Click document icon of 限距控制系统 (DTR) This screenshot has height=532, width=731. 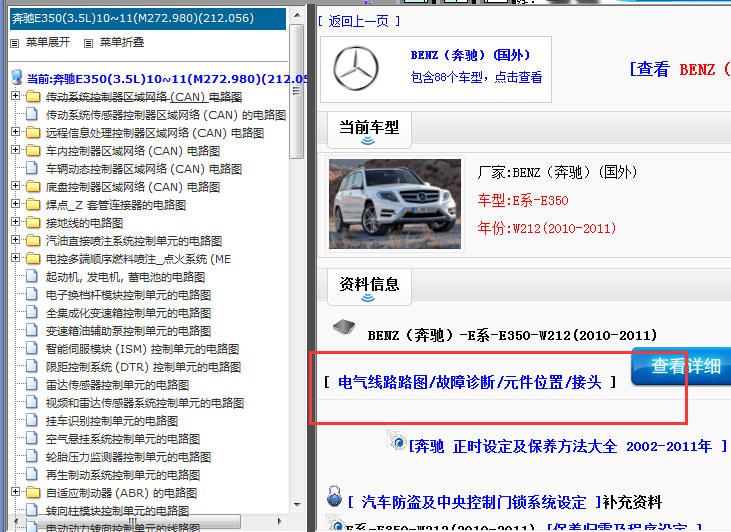[x=32, y=366]
